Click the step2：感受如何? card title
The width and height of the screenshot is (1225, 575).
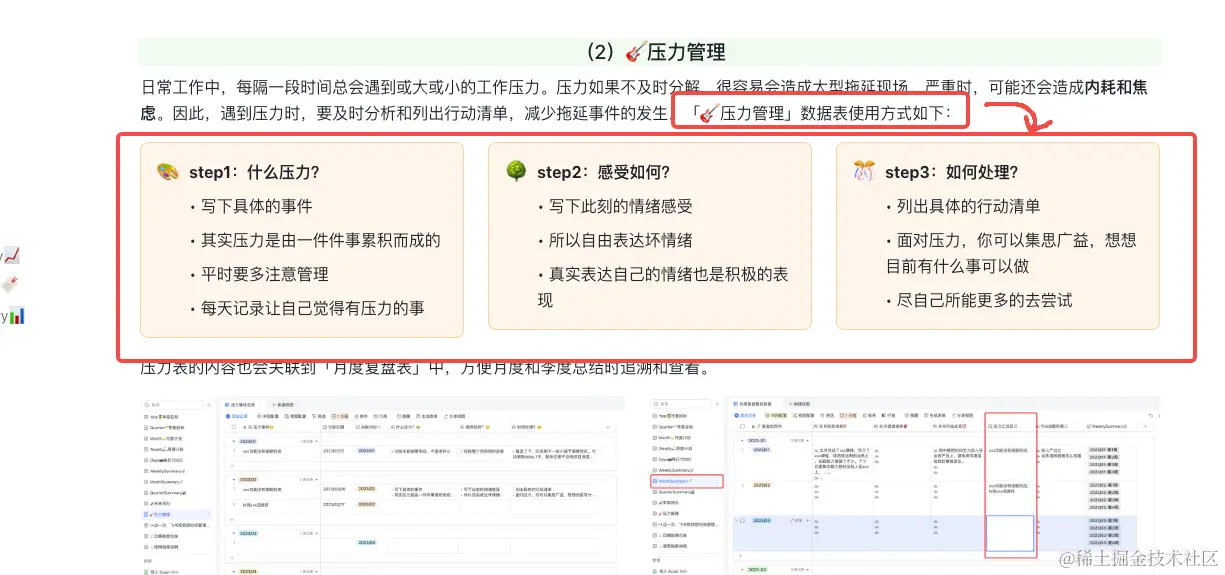(x=604, y=172)
